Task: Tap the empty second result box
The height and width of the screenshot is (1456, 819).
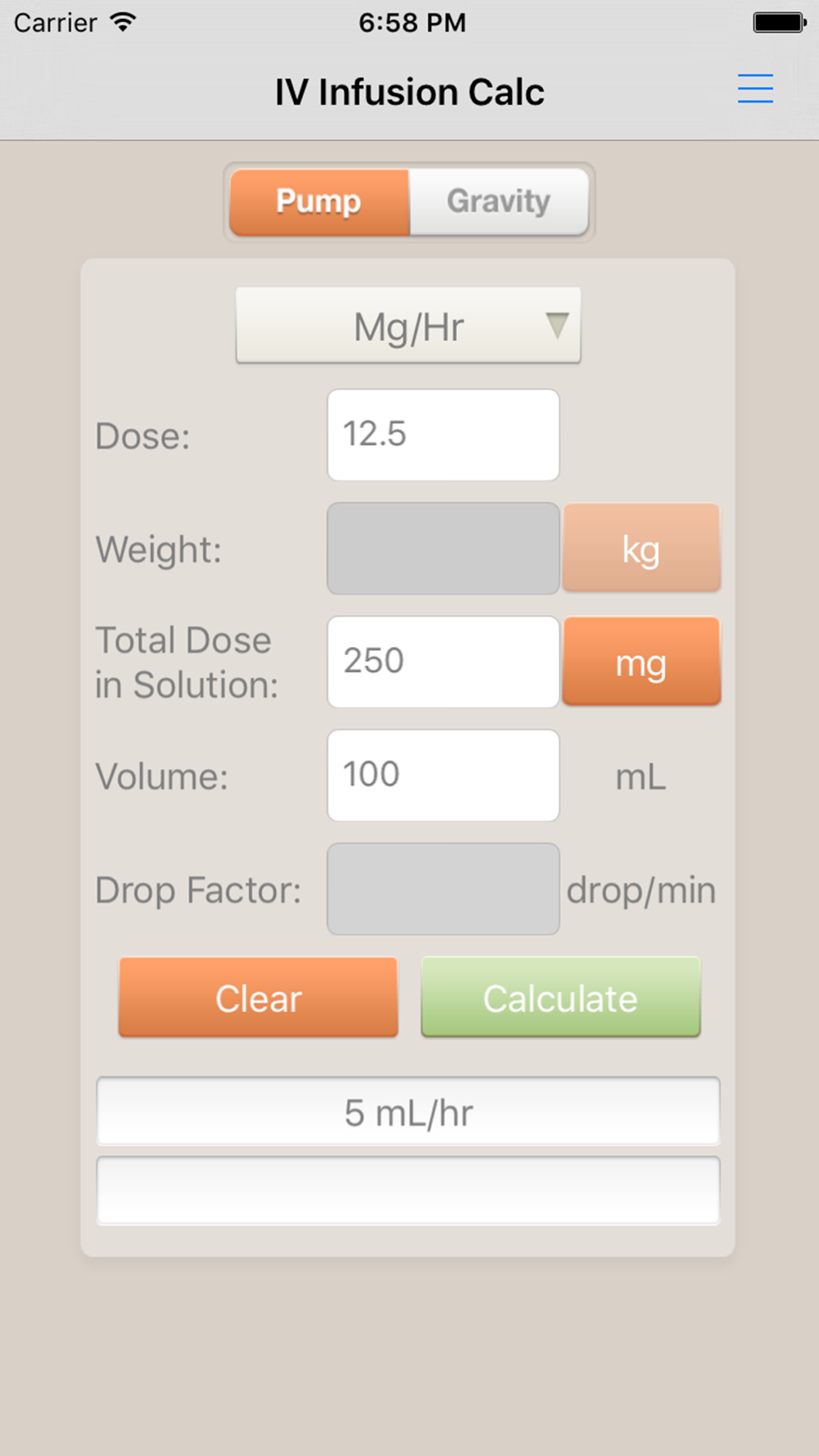Action: point(408,1191)
